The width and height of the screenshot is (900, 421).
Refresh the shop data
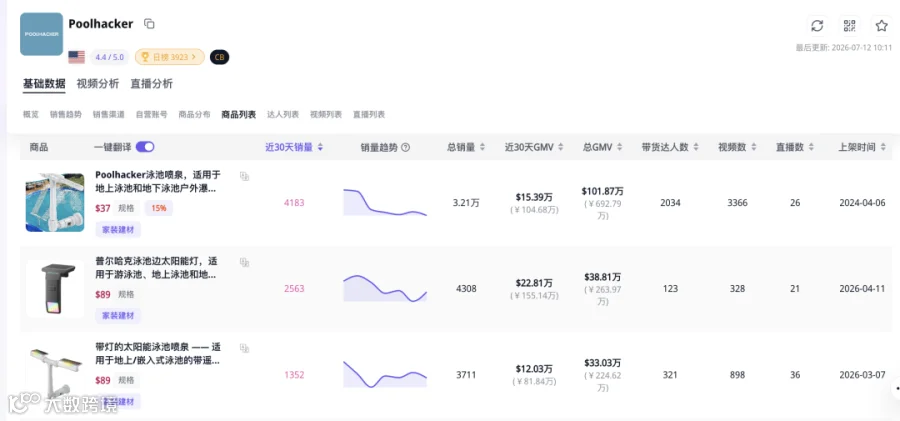tap(817, 25)
